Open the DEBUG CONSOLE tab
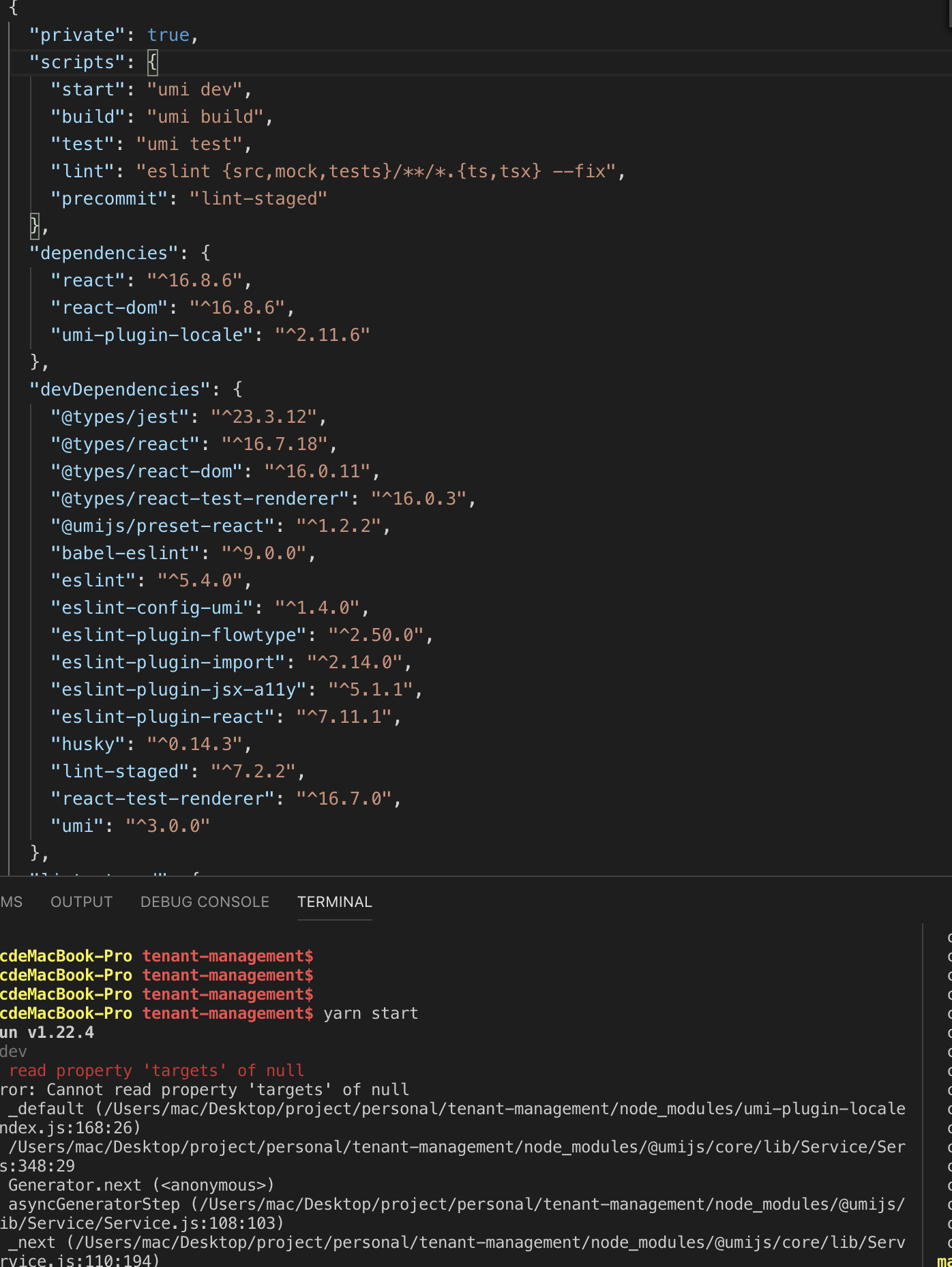This screenshot has height=1267, width=952. pos(205,901)
